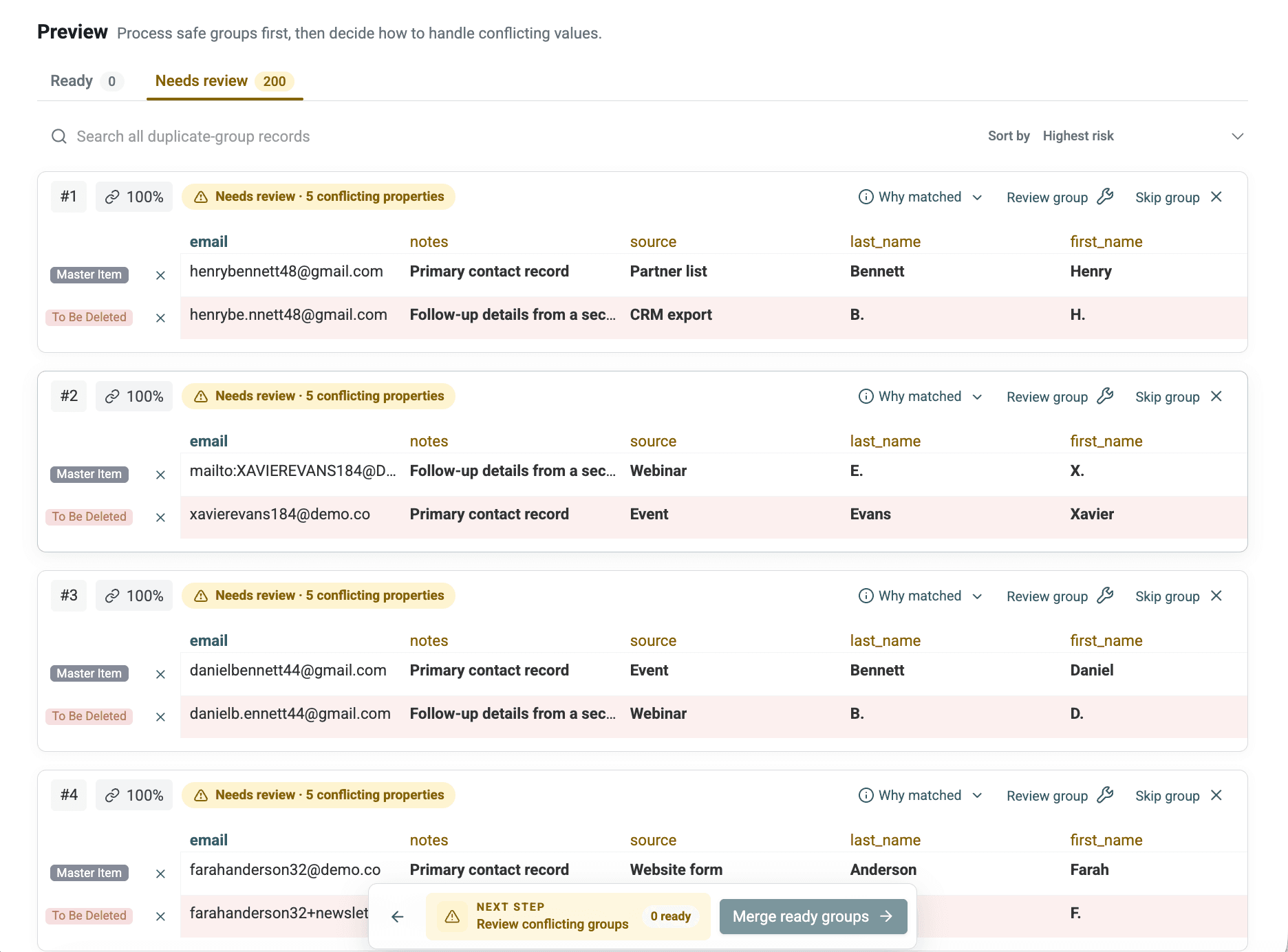Click the first name Xavier cell
The height and width of the screenshot is (952, 1288).
coord(1092,514)
